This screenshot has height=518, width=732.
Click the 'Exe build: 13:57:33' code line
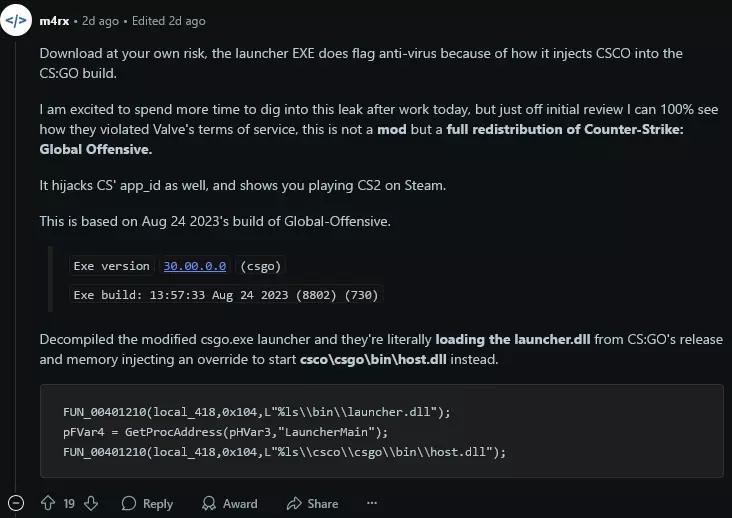225,295
